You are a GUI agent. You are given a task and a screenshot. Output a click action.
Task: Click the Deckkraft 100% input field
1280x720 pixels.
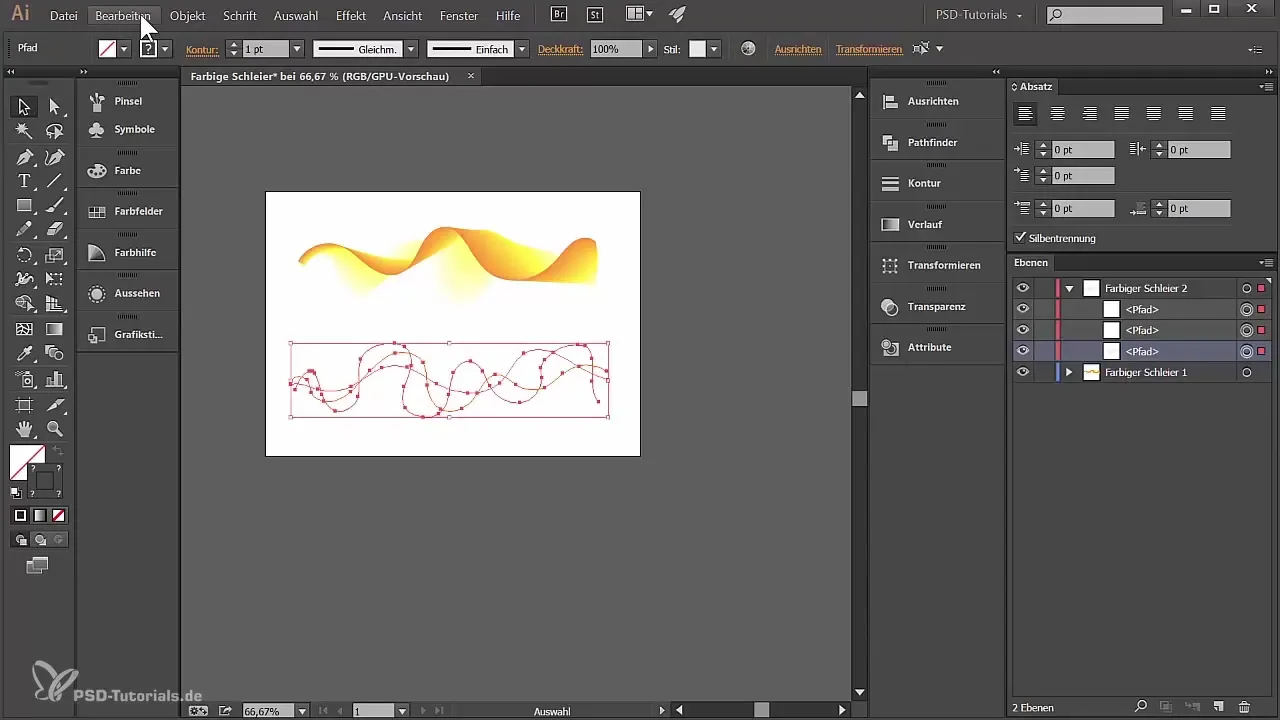(x=615, y=49)
